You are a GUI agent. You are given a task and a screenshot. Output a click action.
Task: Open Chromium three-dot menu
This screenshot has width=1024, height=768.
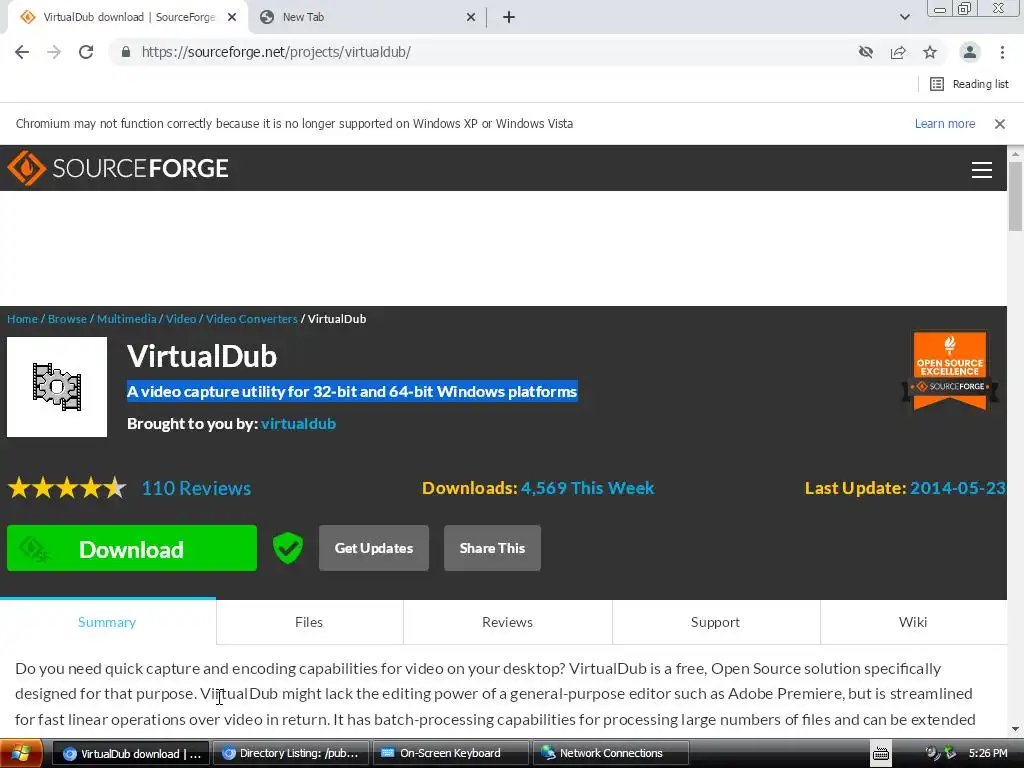coord(1002,52)
